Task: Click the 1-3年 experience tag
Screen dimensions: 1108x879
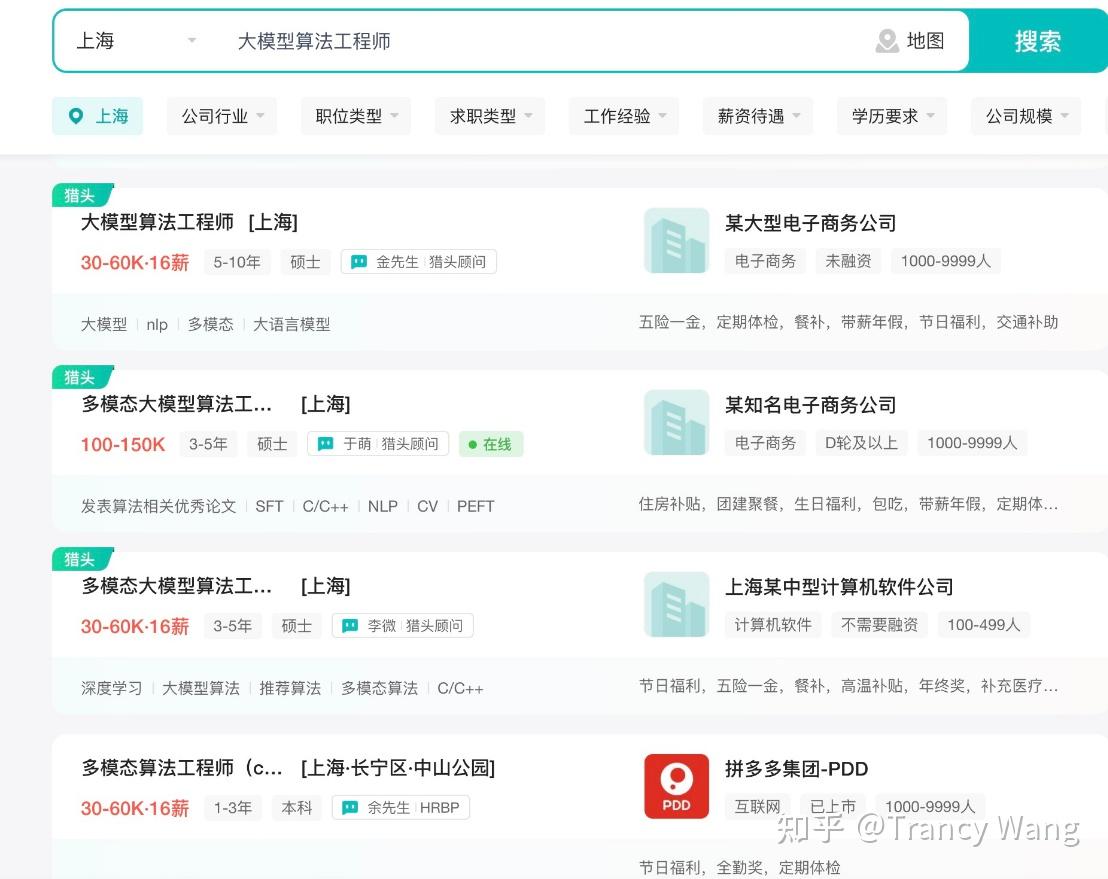Action: click(x=232, y=808)
